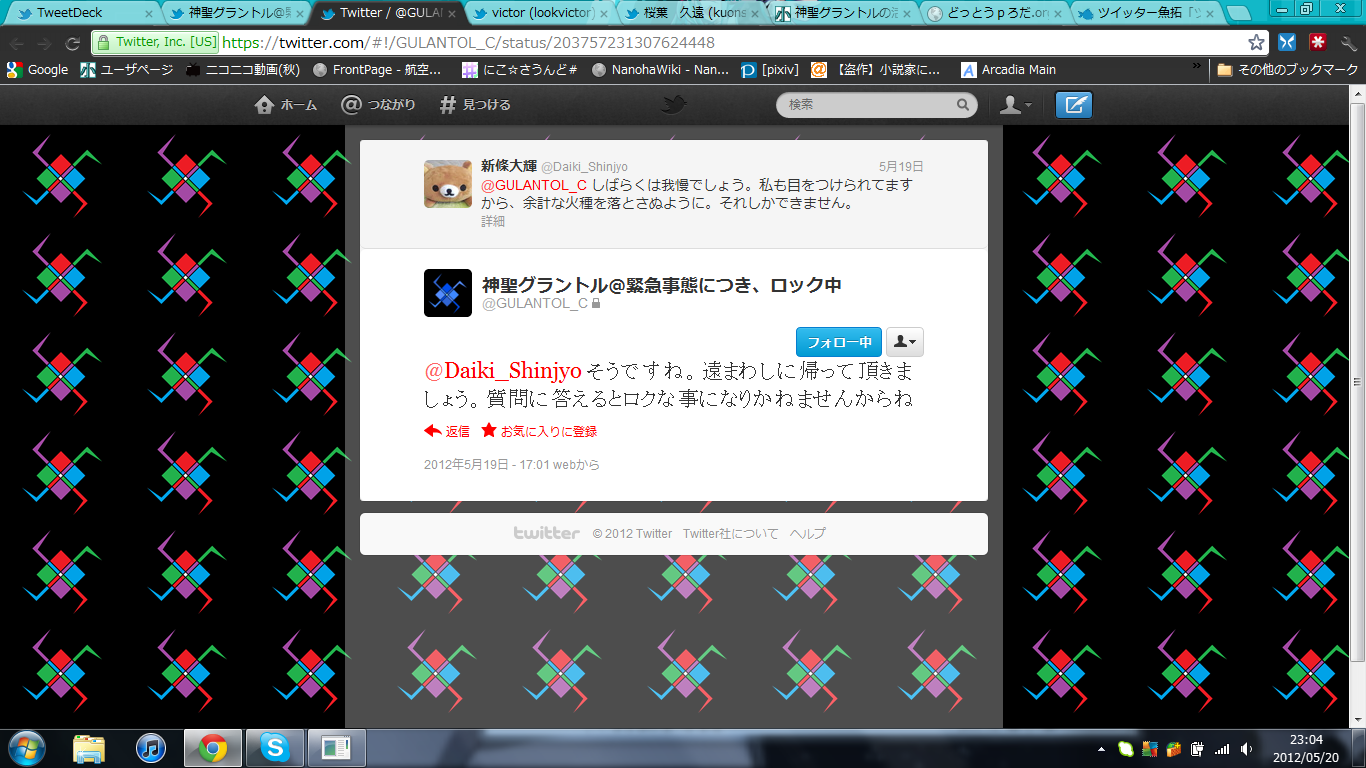Expand bookmarks overflow chevron

[1197, 67]
